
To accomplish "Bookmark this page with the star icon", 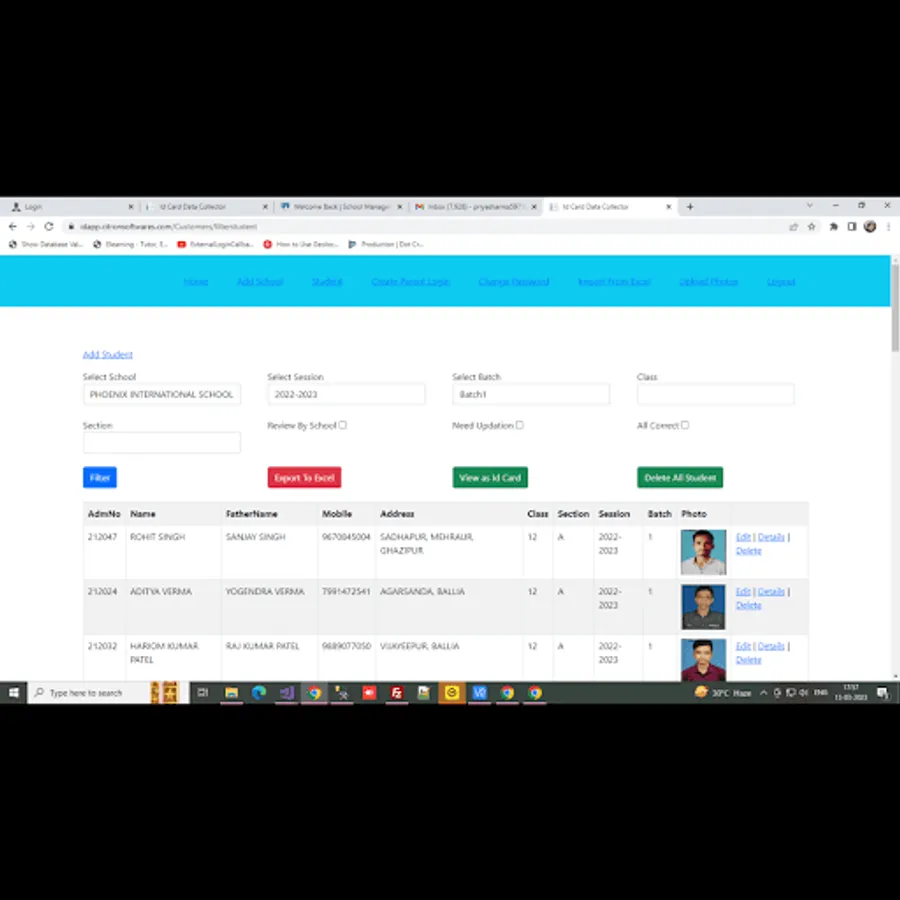I will (x=812, y=227).
